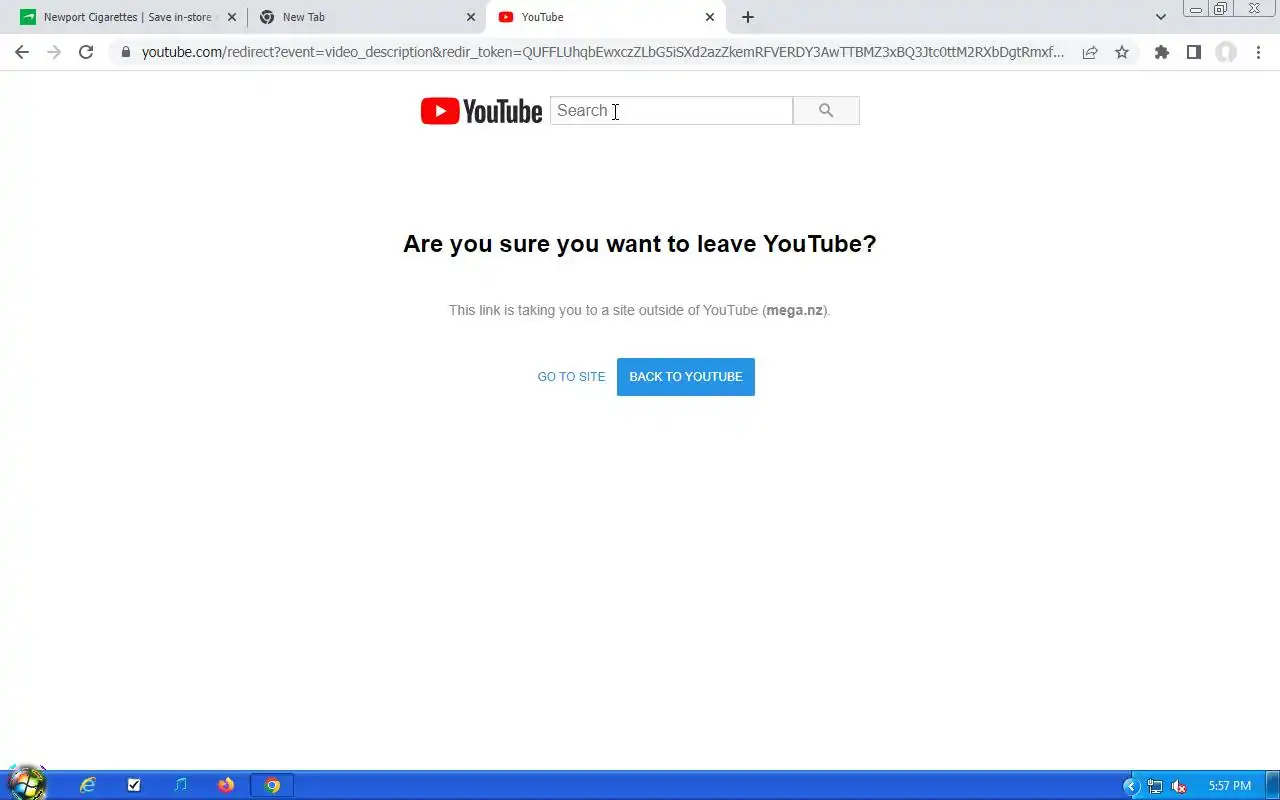Click the lock icon in address bar

(125, 52)
